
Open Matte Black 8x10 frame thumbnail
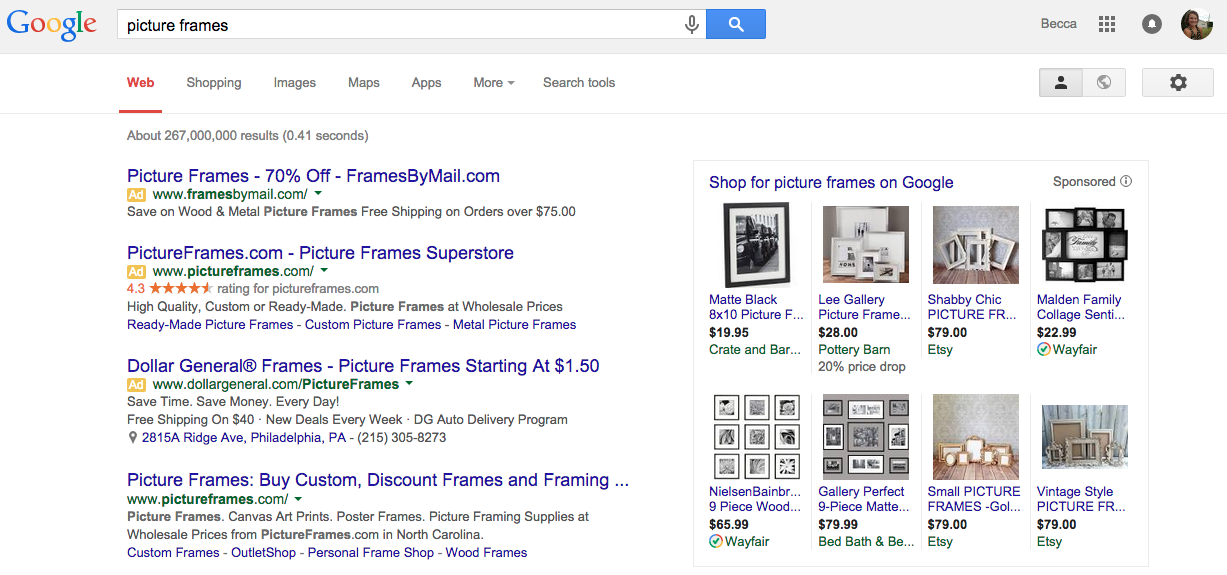(x=756, y=245)
